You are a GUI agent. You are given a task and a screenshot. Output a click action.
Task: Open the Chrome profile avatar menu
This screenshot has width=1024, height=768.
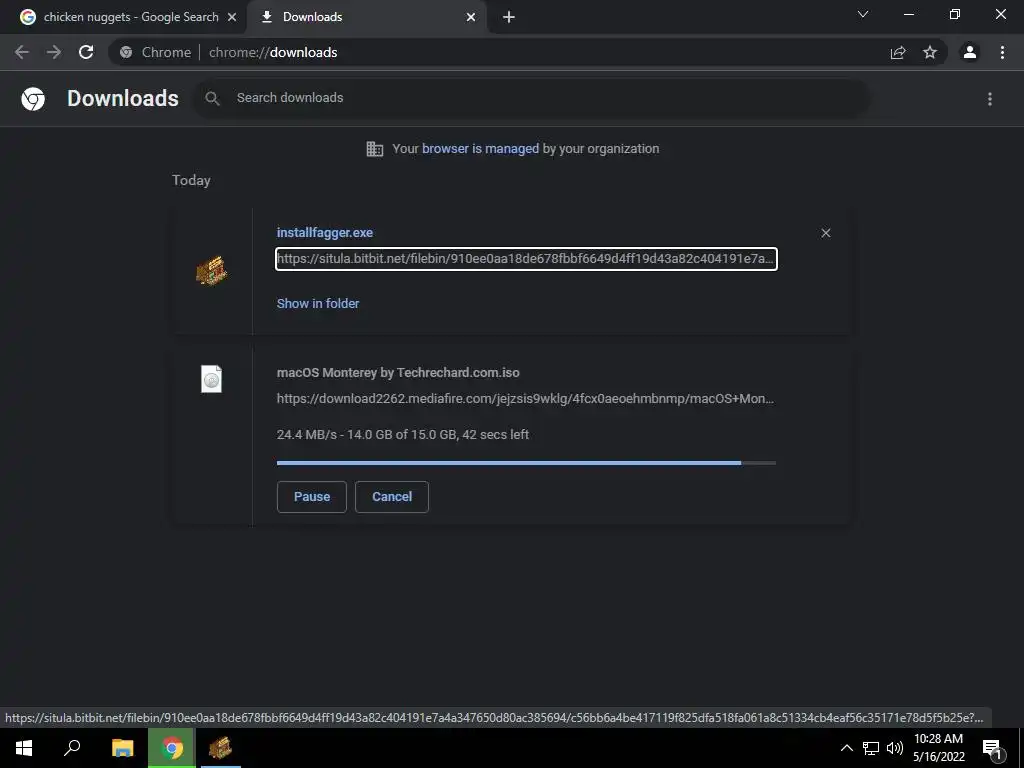(x=970, y=52)
